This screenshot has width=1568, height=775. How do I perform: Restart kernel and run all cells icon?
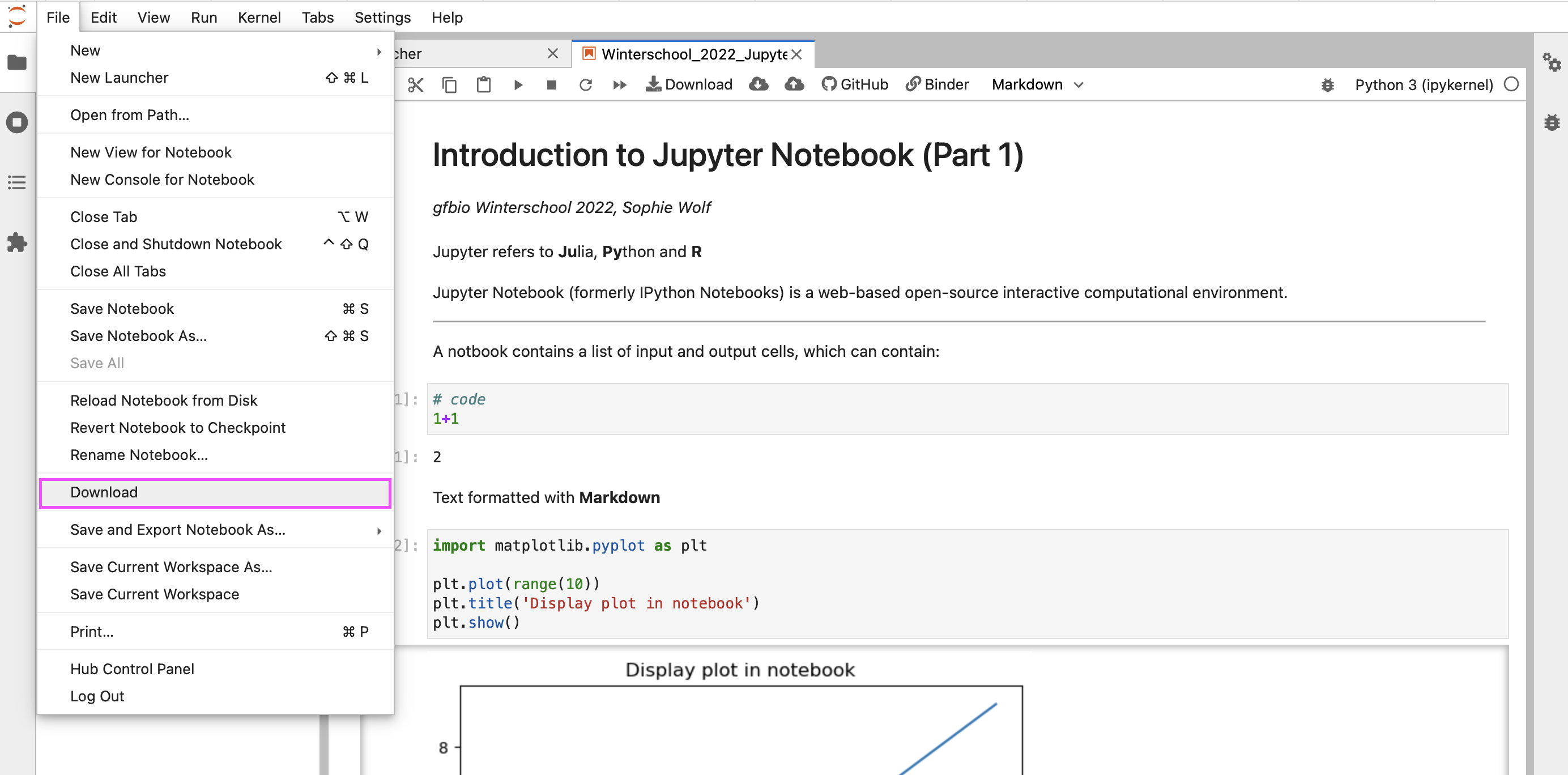pos(620,84)
